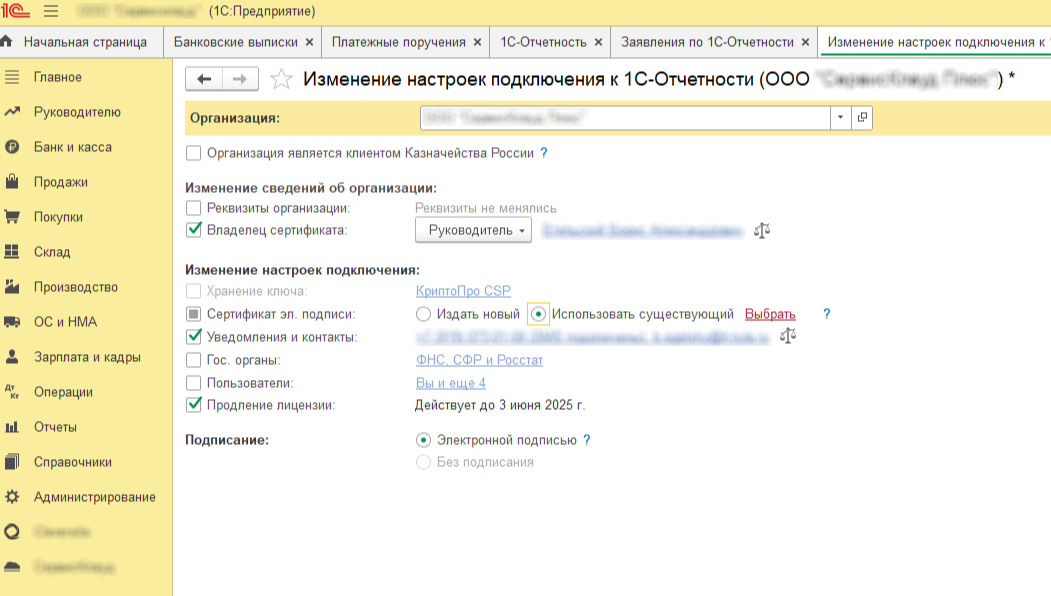Screen dimensions: 1051x596
Task: Click the Производство factory icon
Action: click(x=12, y=287)
